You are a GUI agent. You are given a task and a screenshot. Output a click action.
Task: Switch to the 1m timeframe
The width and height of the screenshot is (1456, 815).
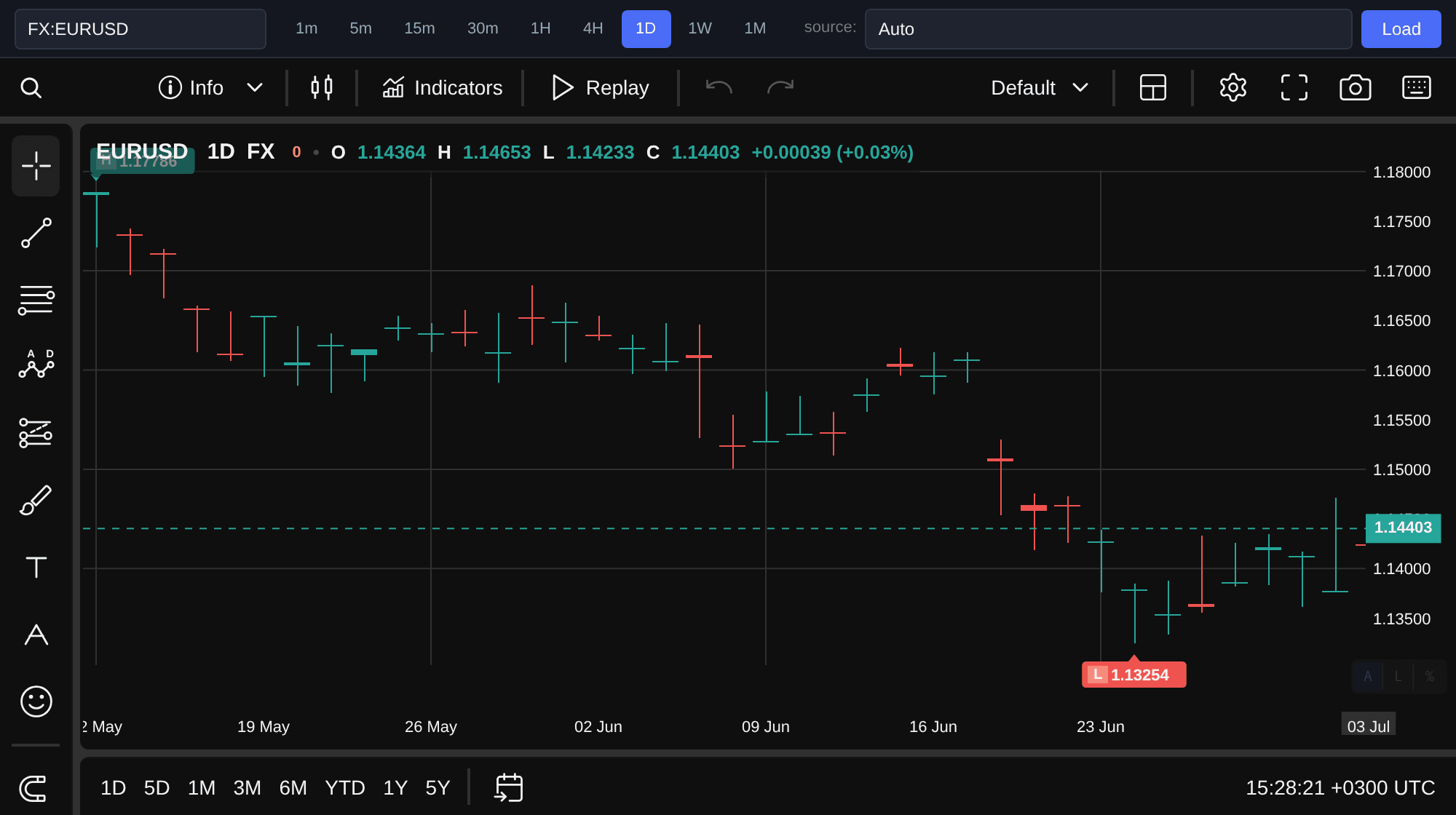[306, 28]
